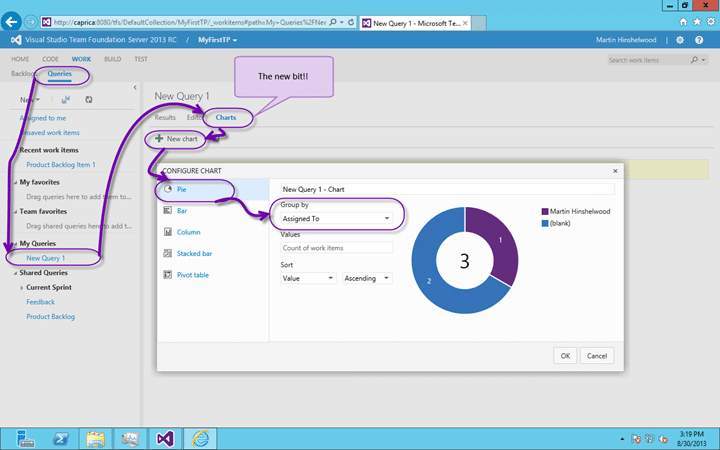This screenshot has width=720, height=450.
Task: Open PowerShell from taskbar
Action: point(61,439)
